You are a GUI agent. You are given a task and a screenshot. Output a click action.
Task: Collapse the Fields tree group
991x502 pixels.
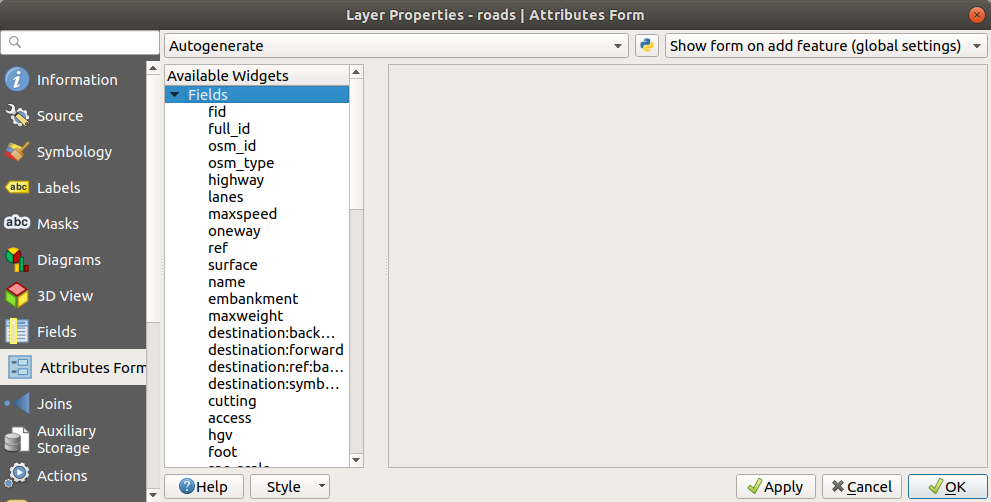175,95
